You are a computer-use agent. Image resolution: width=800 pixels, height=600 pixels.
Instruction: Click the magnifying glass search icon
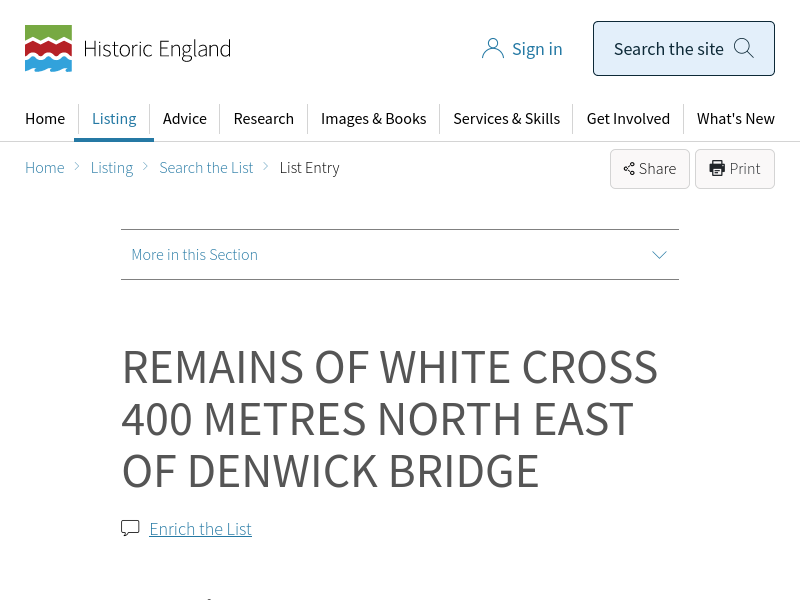tap(744, 48)
